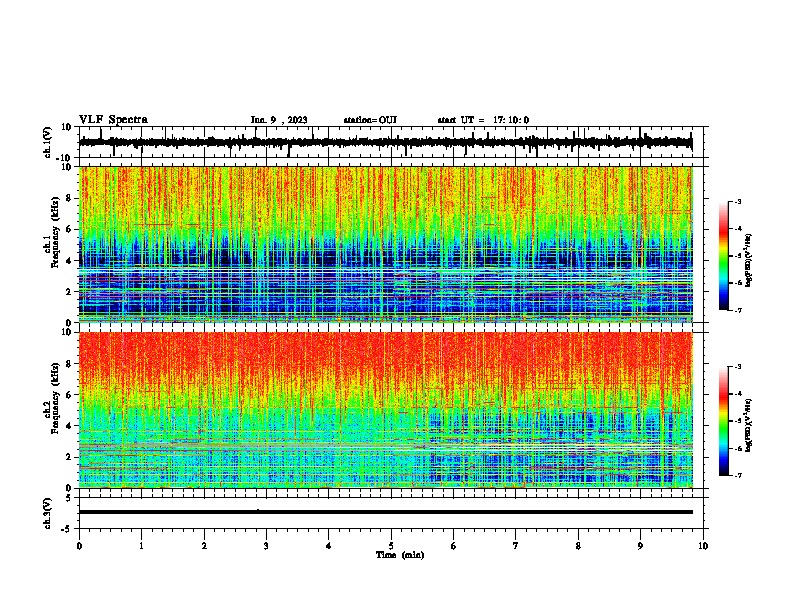Click the ch.2 spectrogram color scale bar
The width and height of the screenshot is (792, 612).
724,421
